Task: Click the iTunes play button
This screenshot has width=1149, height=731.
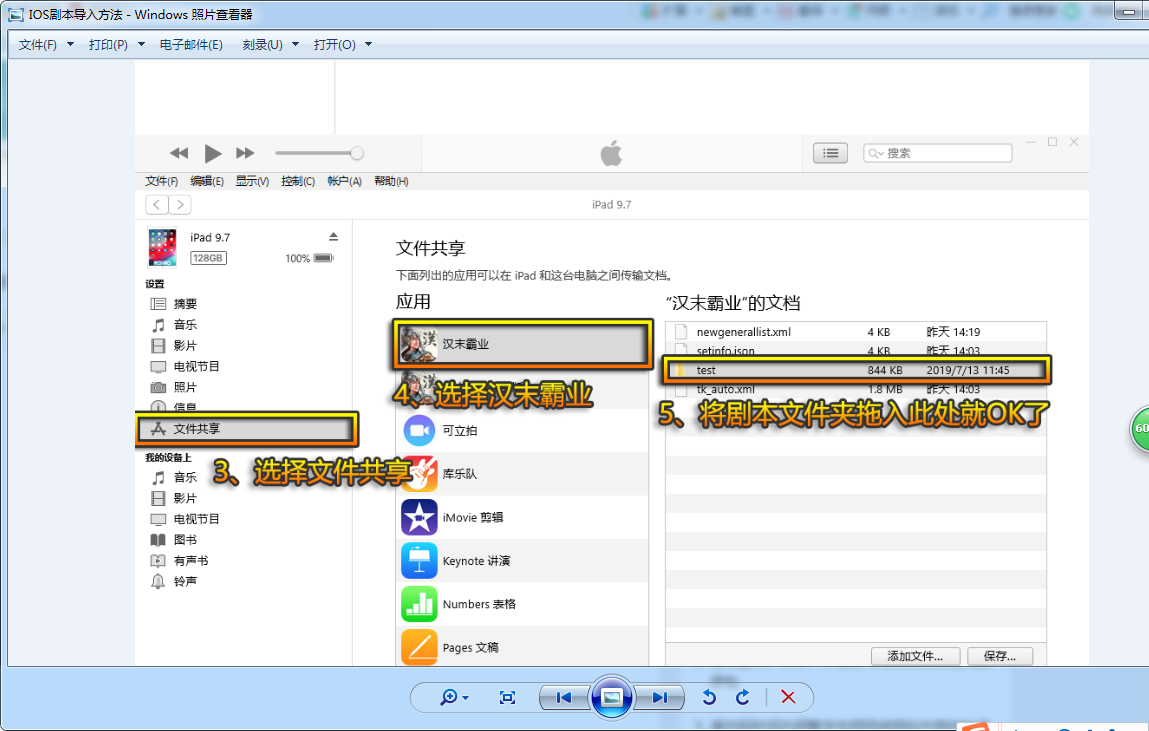Action: (x=213, y=153)
